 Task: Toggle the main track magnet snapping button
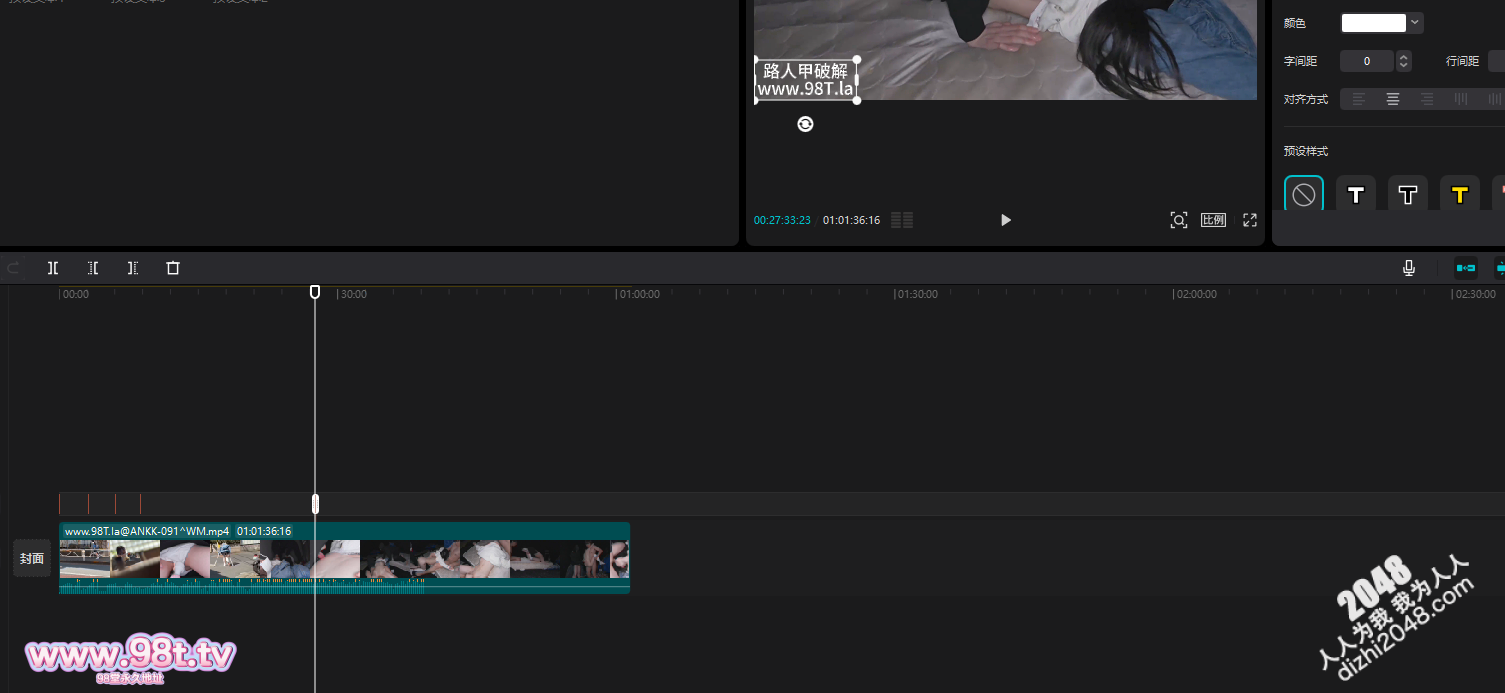click(1466, 268)
